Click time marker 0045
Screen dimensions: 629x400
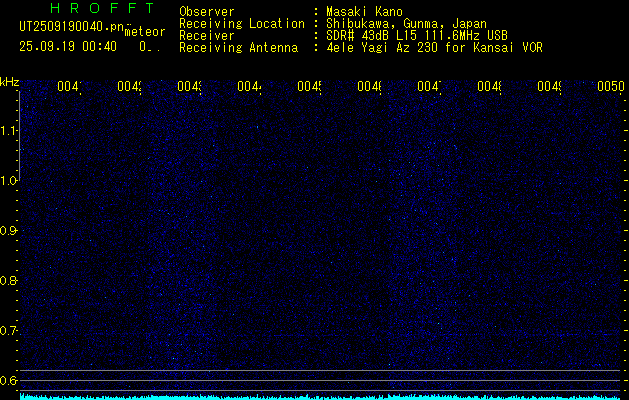[x=309, y=87]
